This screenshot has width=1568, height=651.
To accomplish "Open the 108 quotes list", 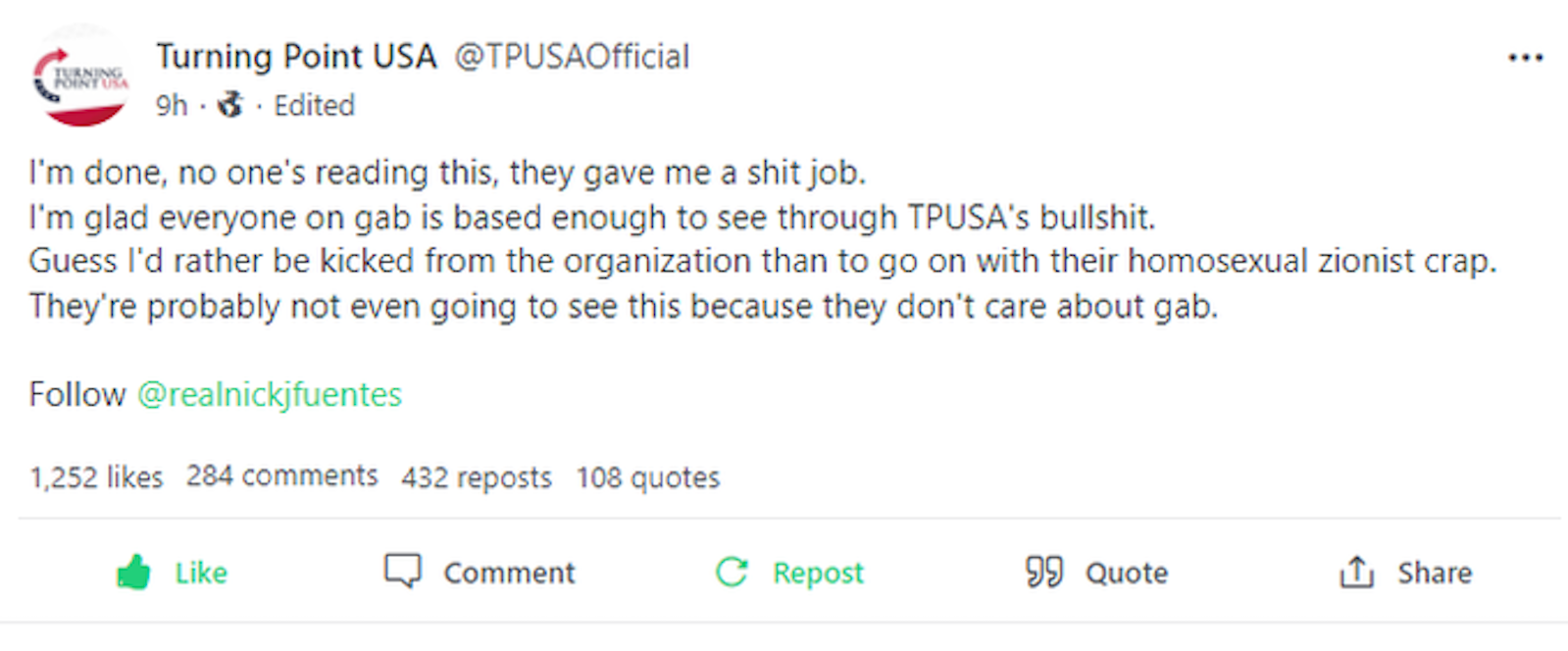I will click(647, 477).
